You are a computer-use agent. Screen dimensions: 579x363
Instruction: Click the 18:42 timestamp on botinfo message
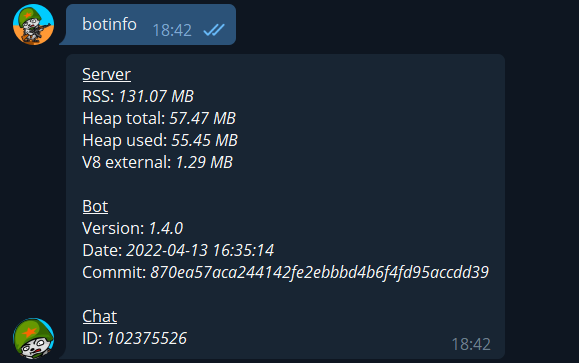point(172,30)
